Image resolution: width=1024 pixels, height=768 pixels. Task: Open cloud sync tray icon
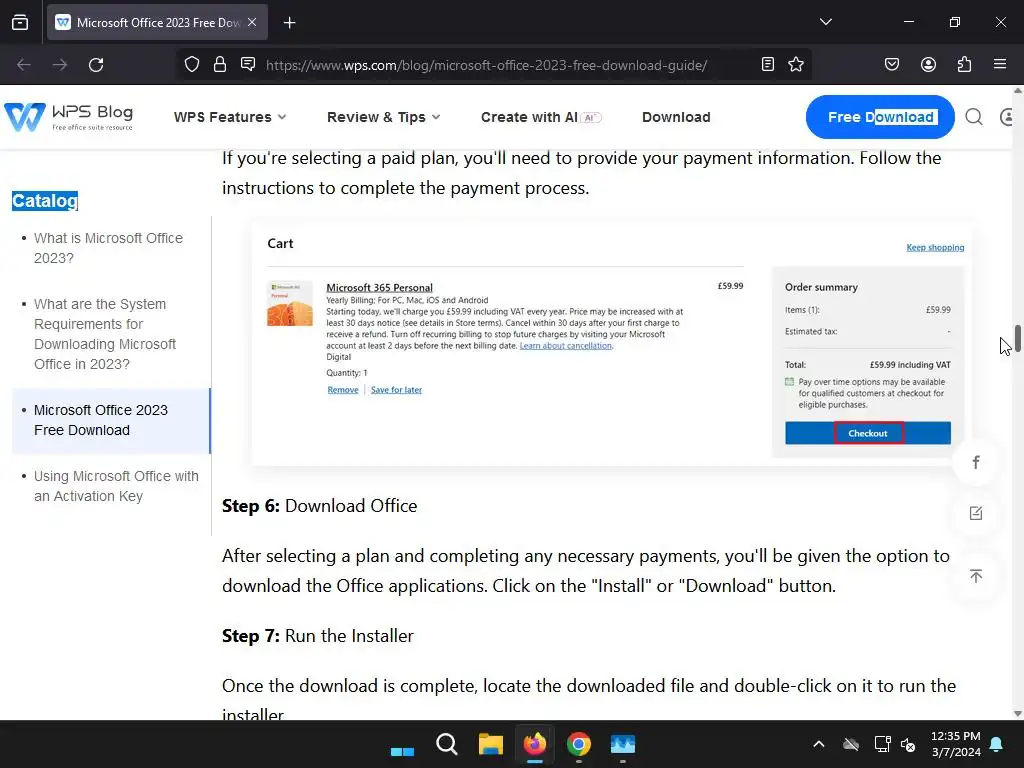pos(850,744)
